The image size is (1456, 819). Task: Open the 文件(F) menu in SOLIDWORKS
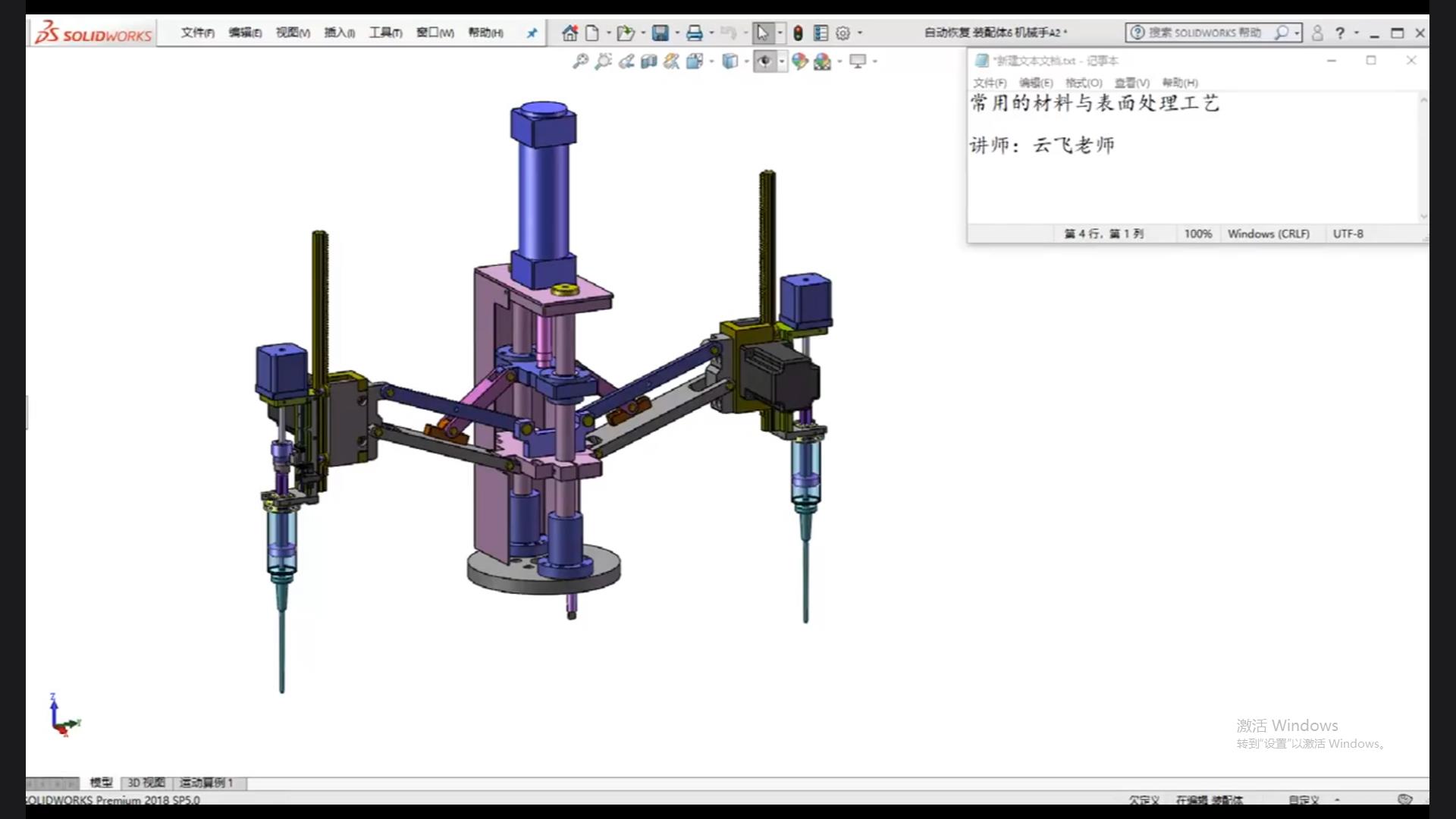[x=197, y=33]
